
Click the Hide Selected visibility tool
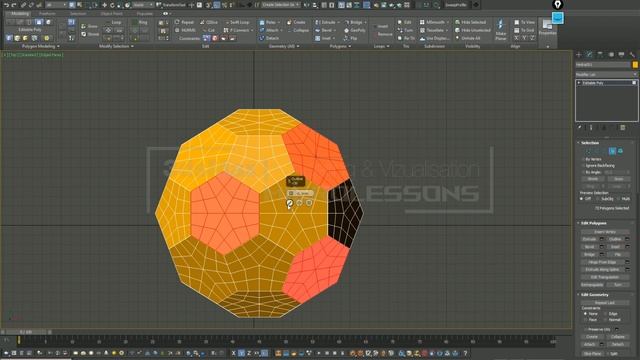tap(470, 22)
